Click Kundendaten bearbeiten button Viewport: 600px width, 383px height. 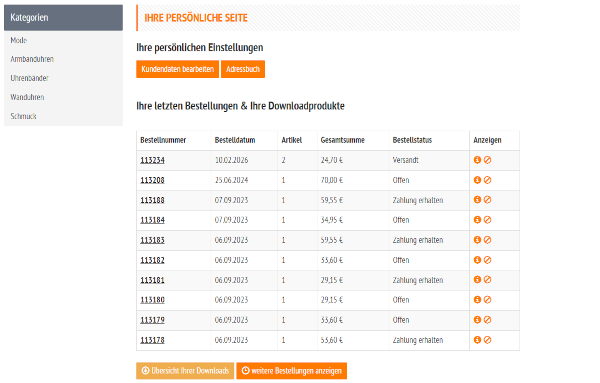[178, 69]
